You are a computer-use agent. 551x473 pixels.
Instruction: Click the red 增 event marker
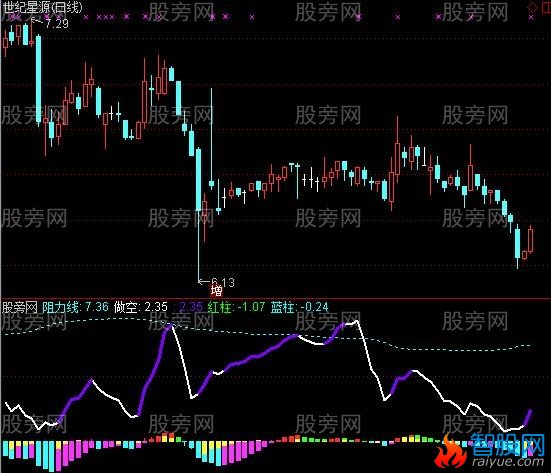216,291
